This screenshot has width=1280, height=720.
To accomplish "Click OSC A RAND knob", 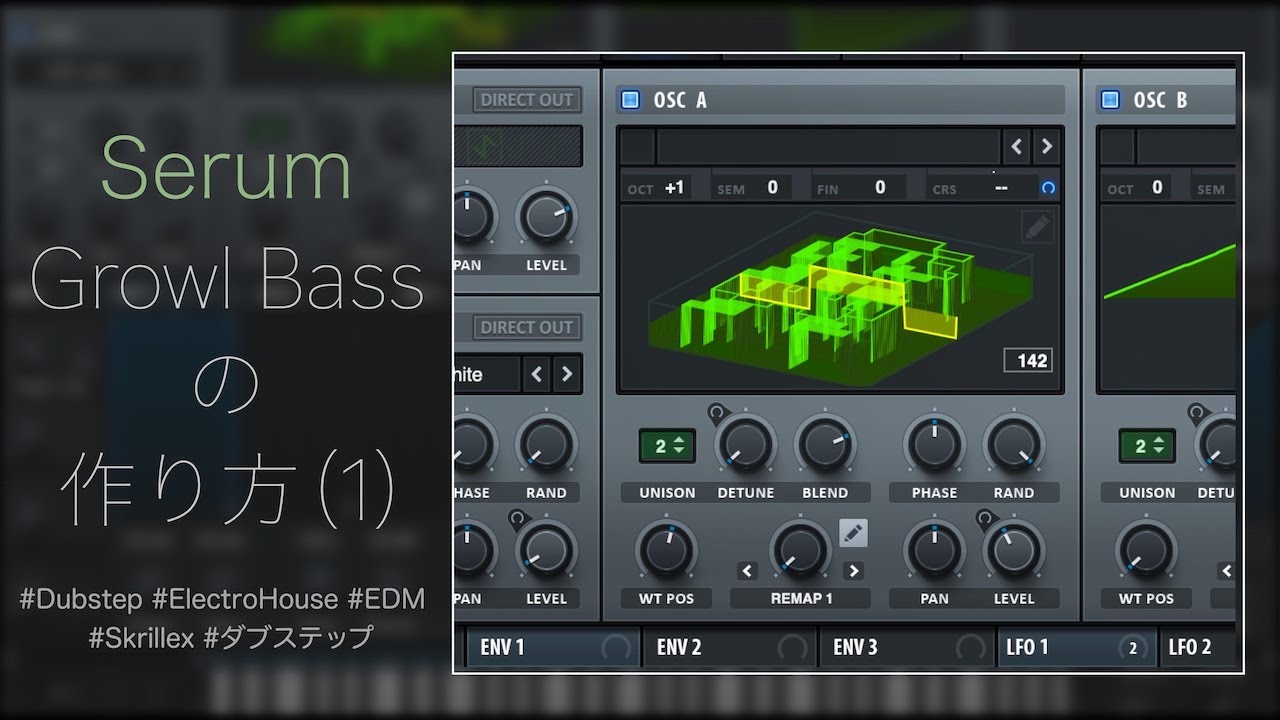I will click(x=1013, y=445).
